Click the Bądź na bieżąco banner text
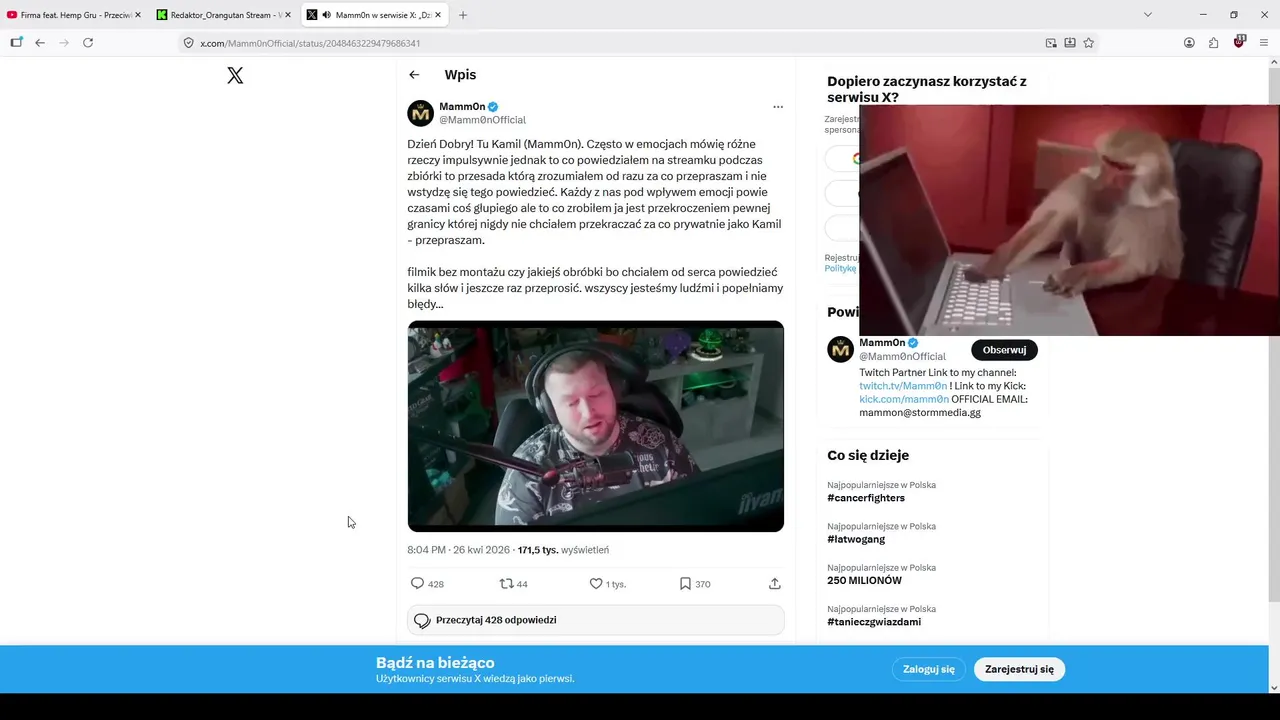Image resolution: width=1280 pixels, height=720 pixels. tap(435, 663)
